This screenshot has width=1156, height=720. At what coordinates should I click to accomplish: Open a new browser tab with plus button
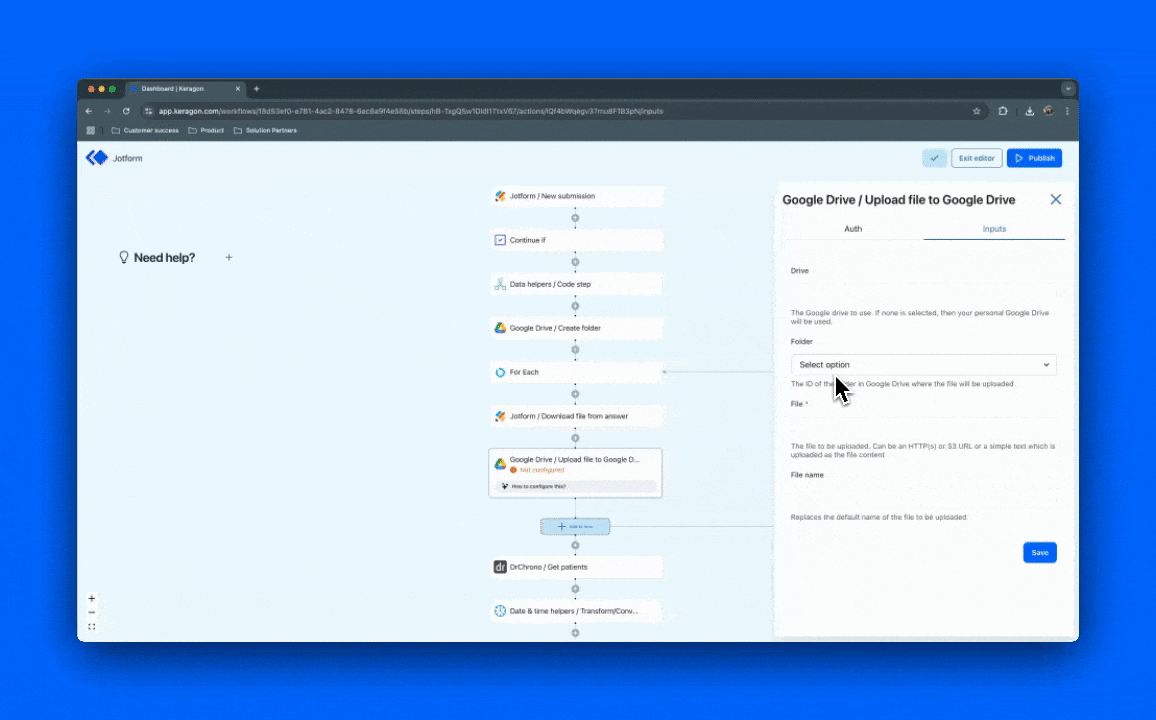pyautogui.click(x=257, y=88)
